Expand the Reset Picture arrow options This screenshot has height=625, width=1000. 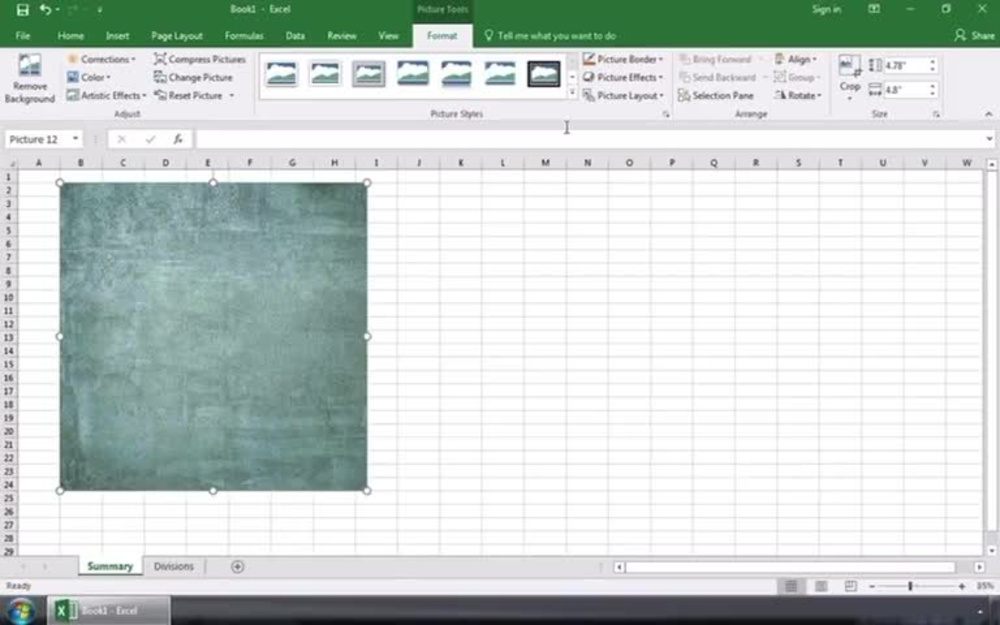[x=232, y=95]
